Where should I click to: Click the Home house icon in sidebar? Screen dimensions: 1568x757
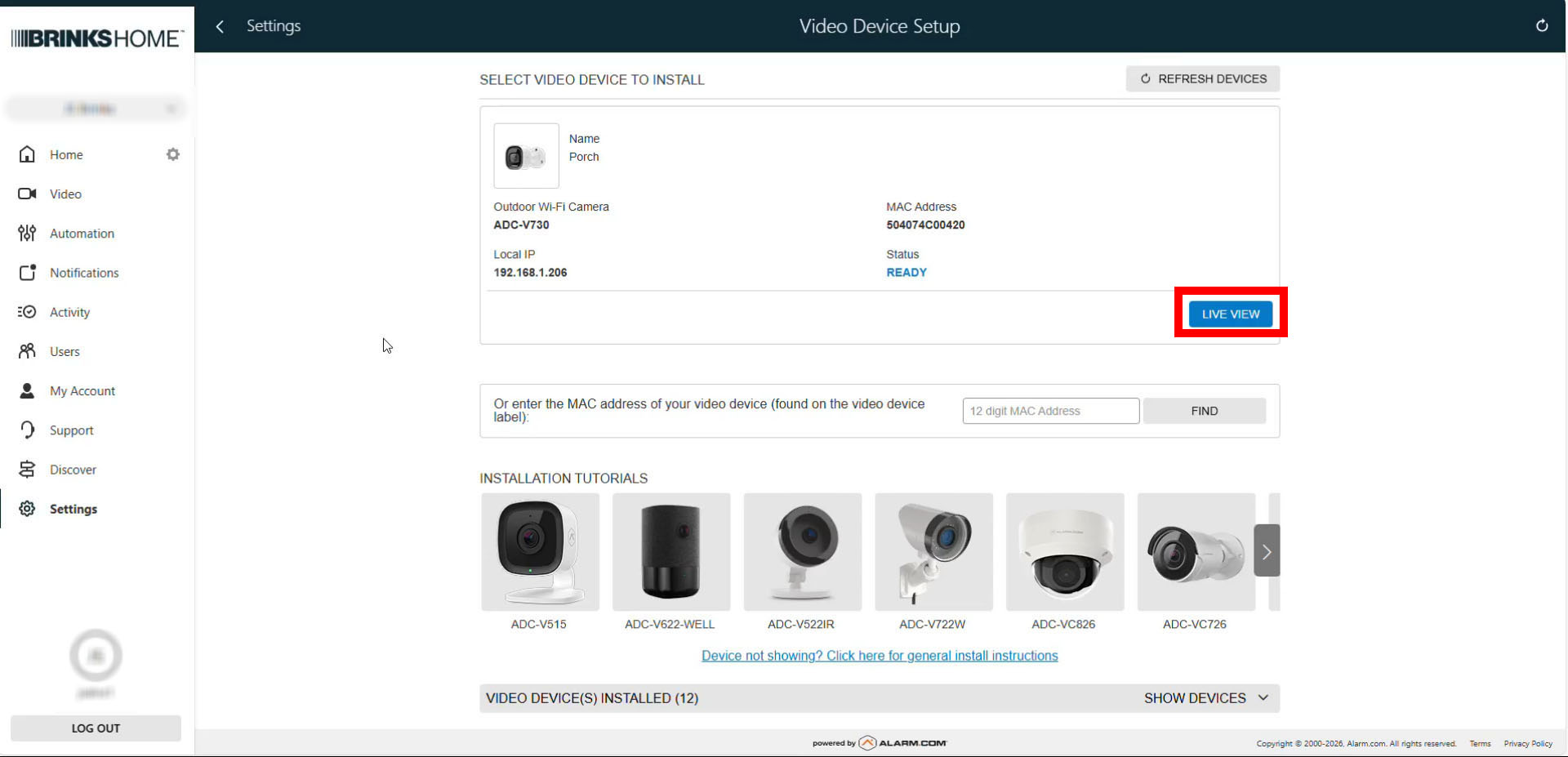pyautogui.click(x=27, y=154)
